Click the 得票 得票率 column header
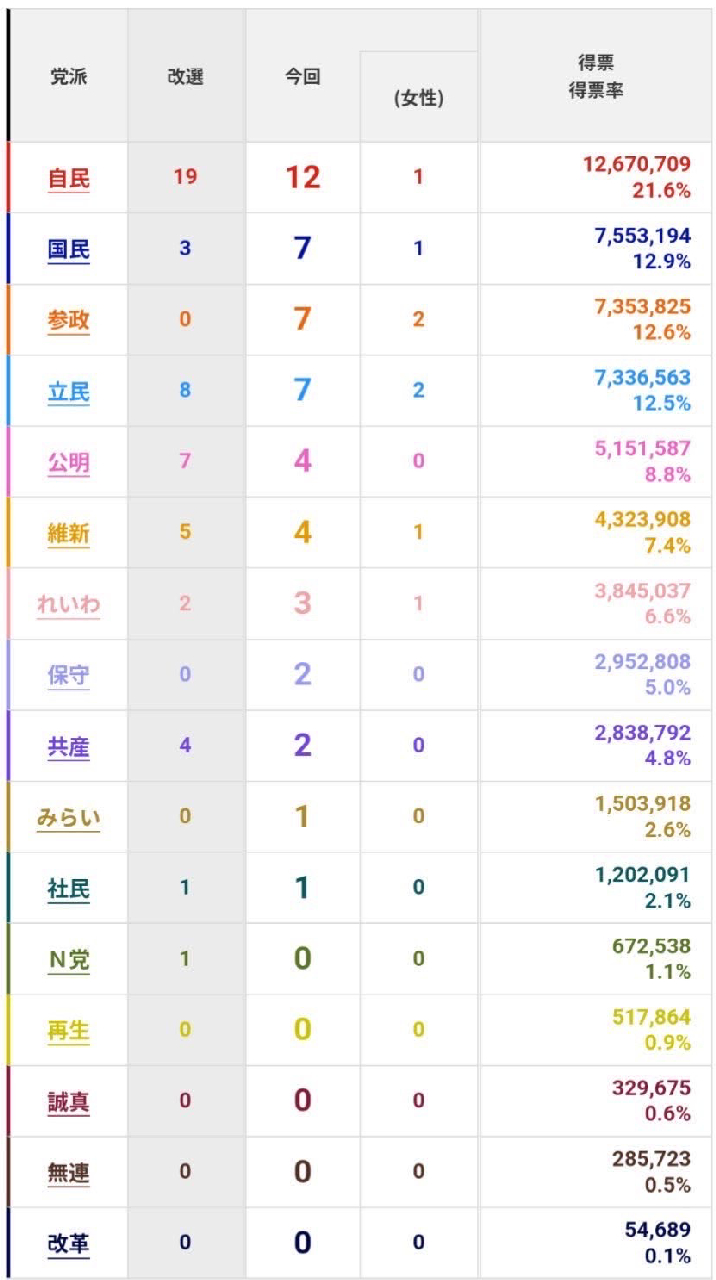716x1280 pixels. (596, 77)
